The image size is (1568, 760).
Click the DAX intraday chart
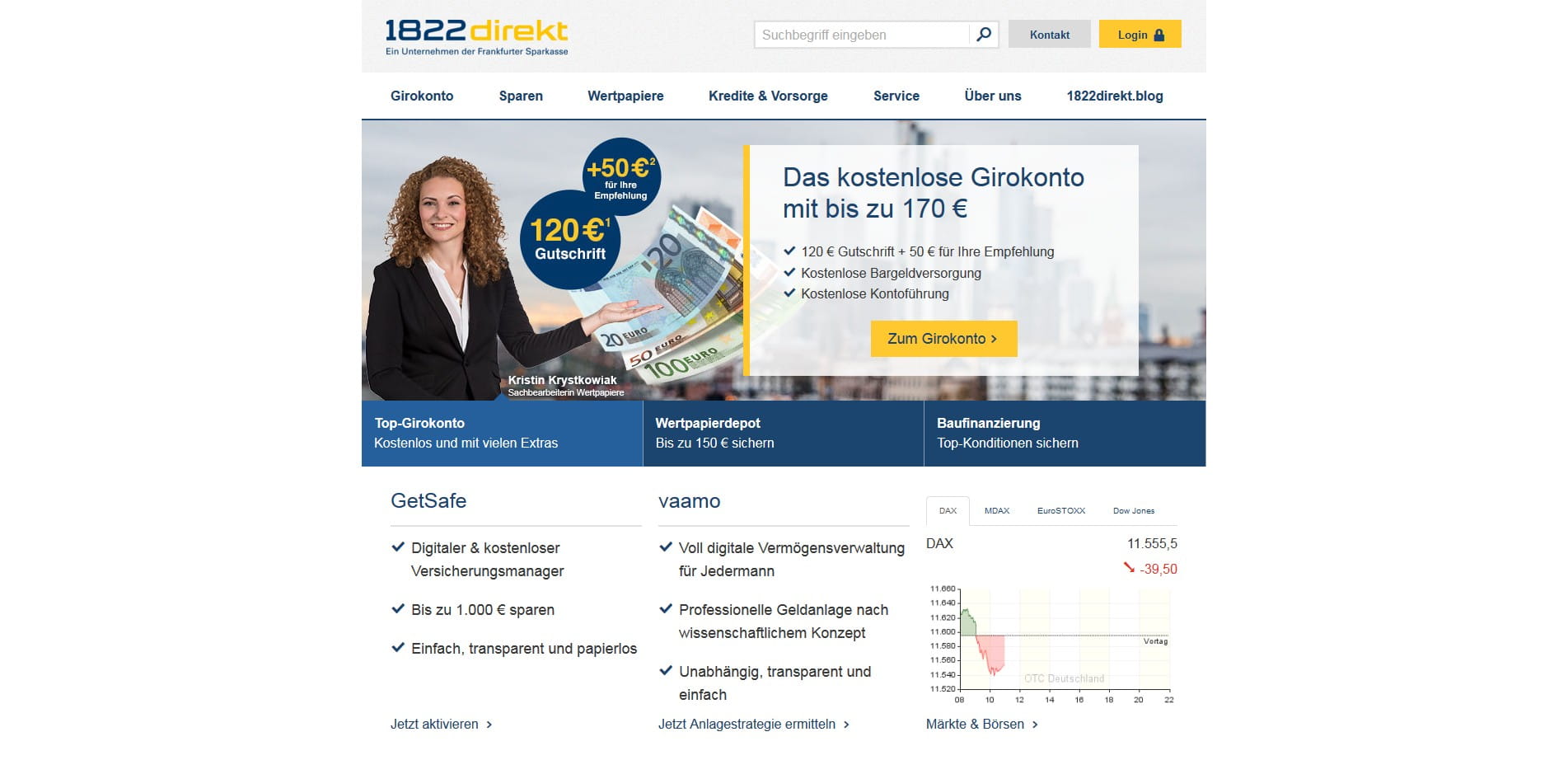coord(1051,645)
